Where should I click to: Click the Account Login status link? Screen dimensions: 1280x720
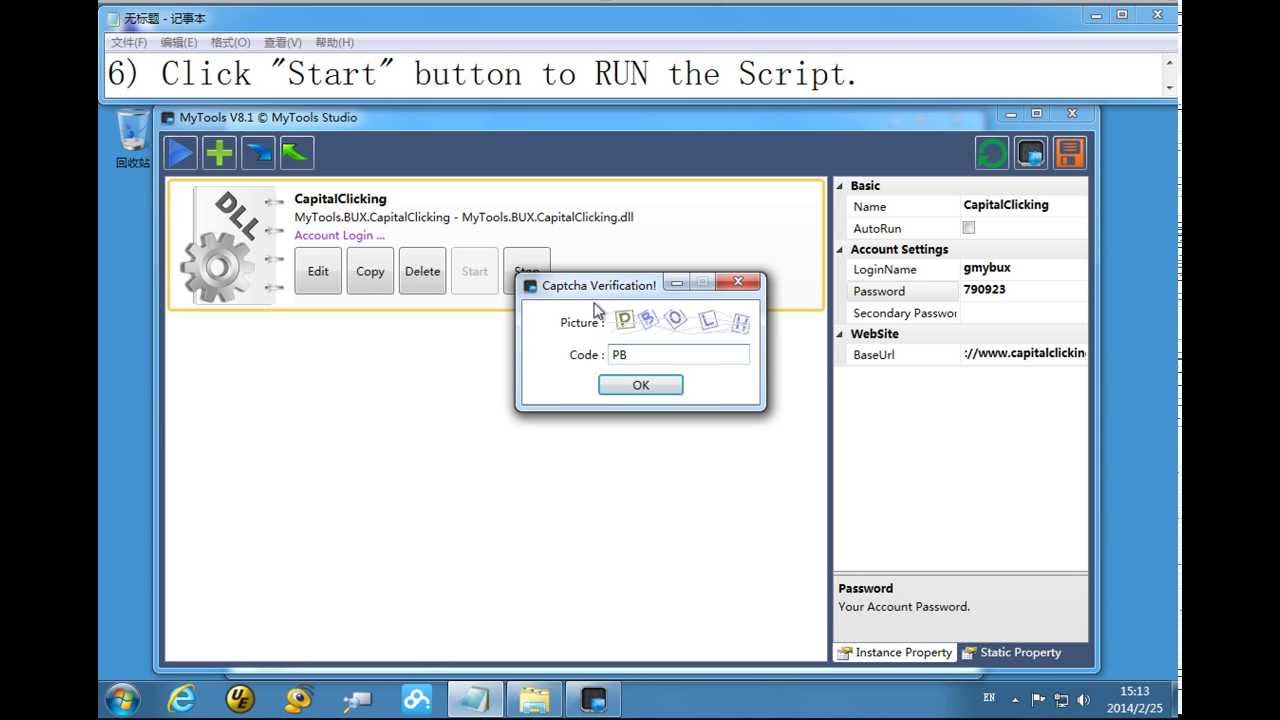[x=339, y=235]
